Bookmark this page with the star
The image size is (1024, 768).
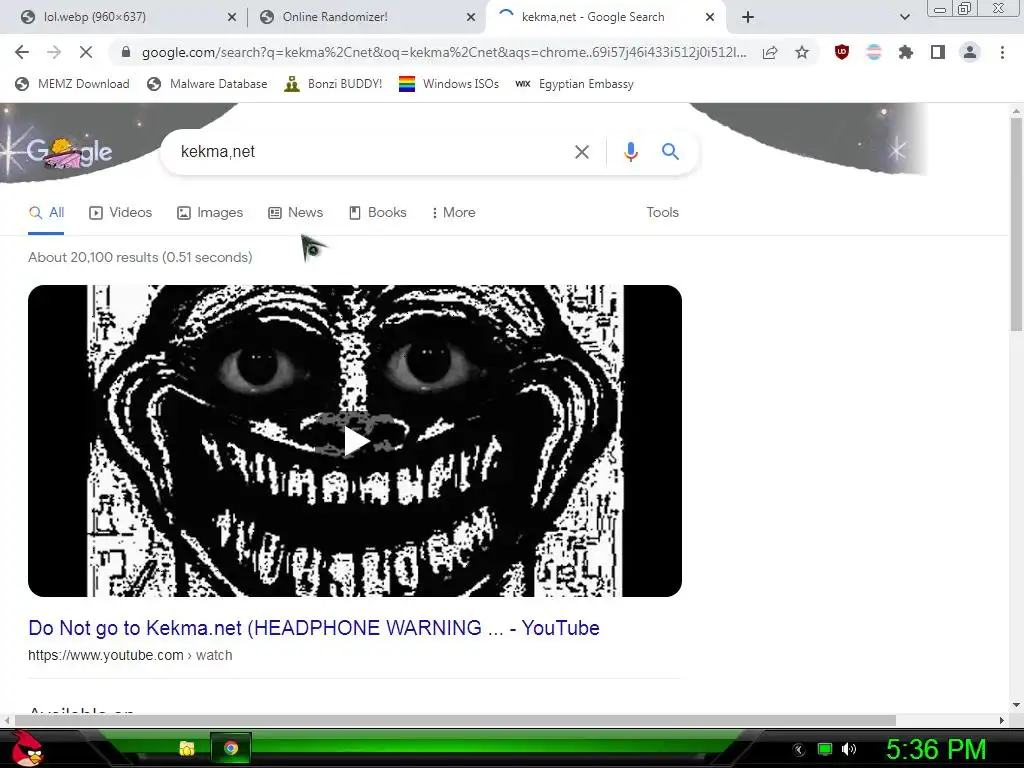802,52
